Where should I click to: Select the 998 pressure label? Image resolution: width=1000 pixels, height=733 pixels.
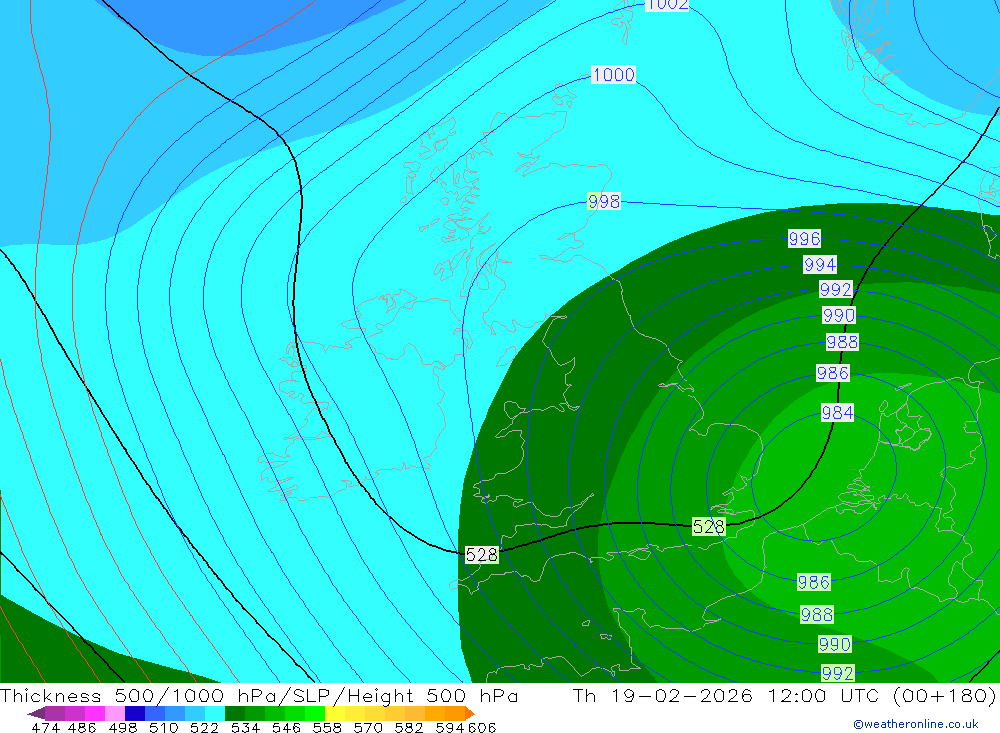pyautogui.click(x=604, y=202)
